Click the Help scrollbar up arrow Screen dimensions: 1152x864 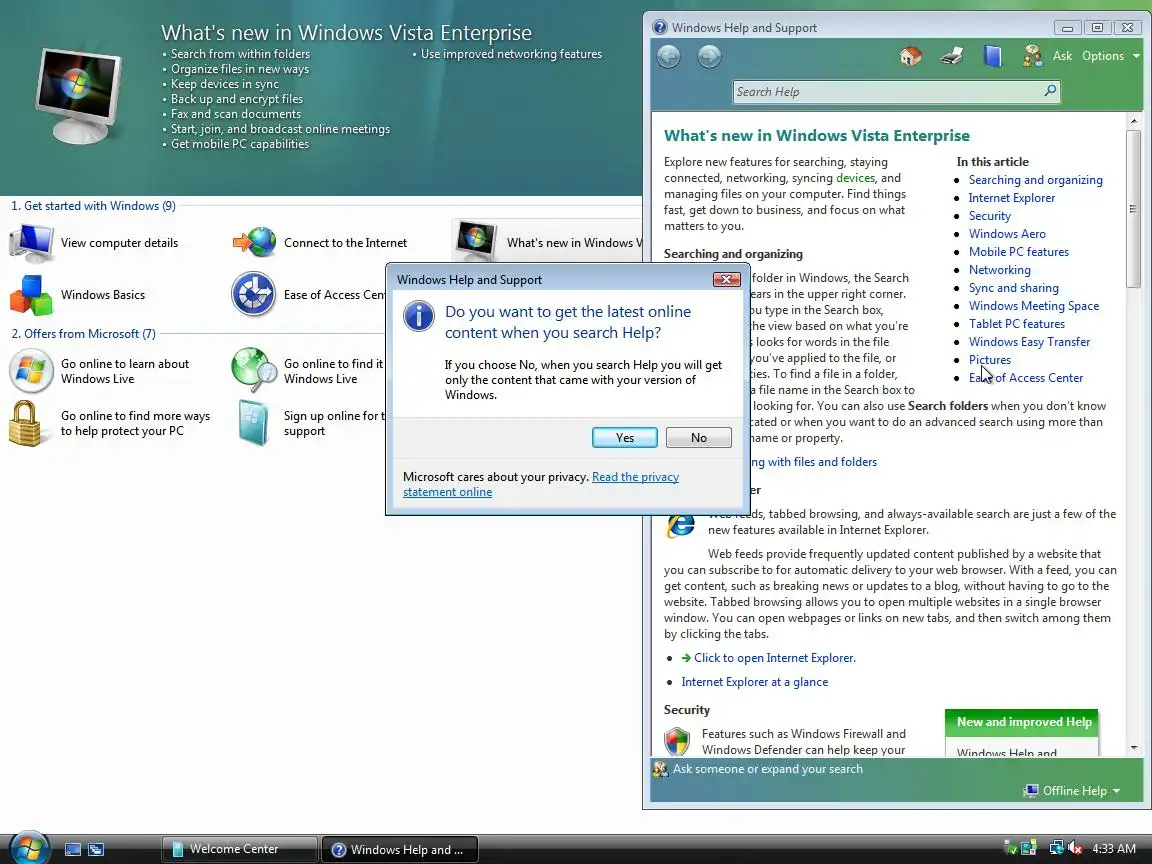pyautogui.click(x=1134, y=120)
